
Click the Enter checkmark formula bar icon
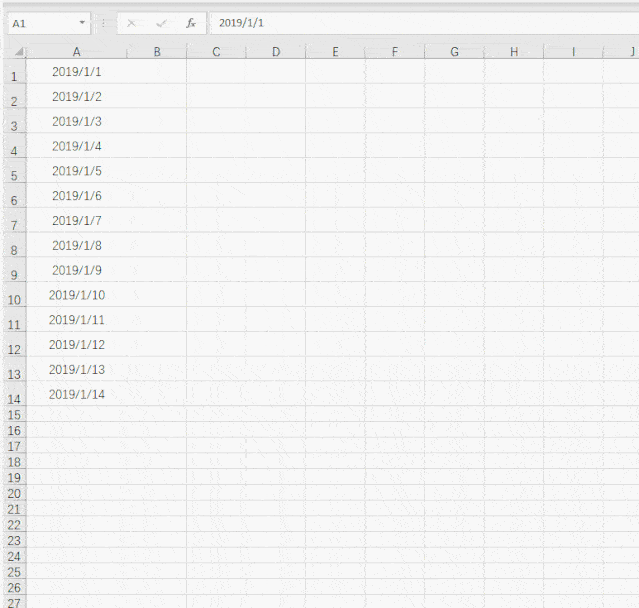[161, 23]
